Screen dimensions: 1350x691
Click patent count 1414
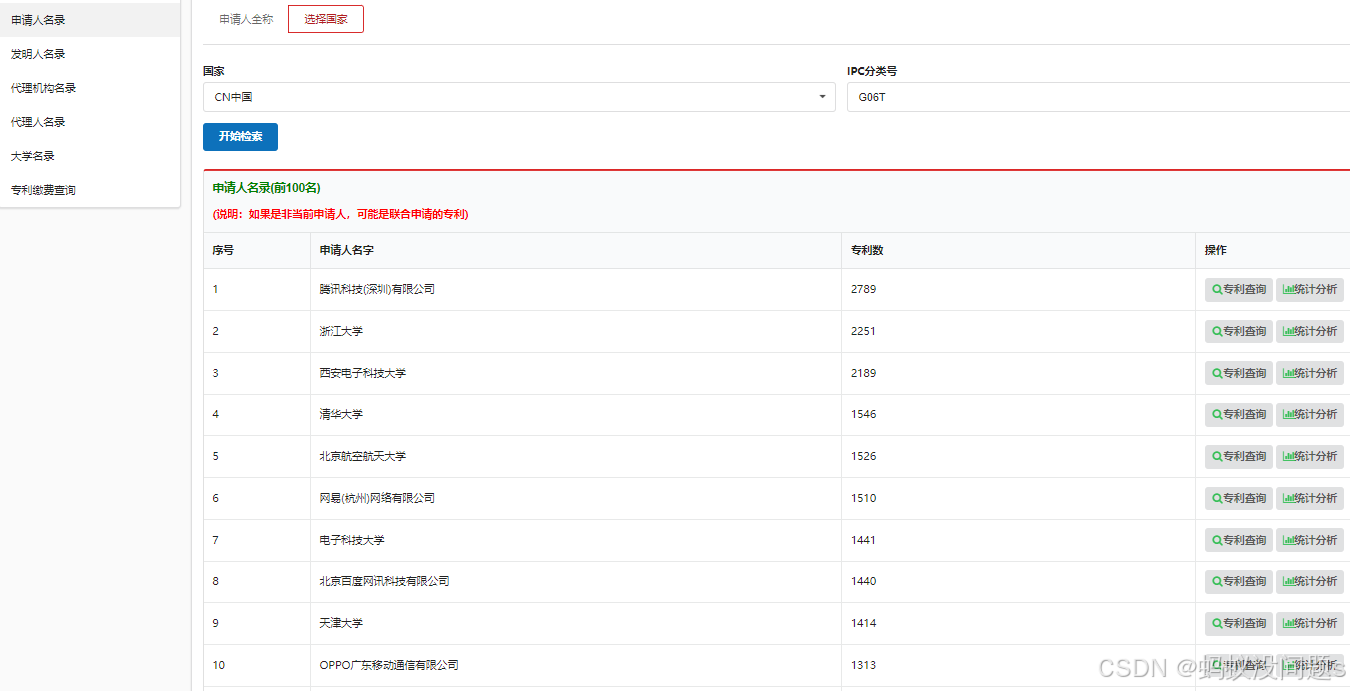pyautogui.click(x=864, y=623)
